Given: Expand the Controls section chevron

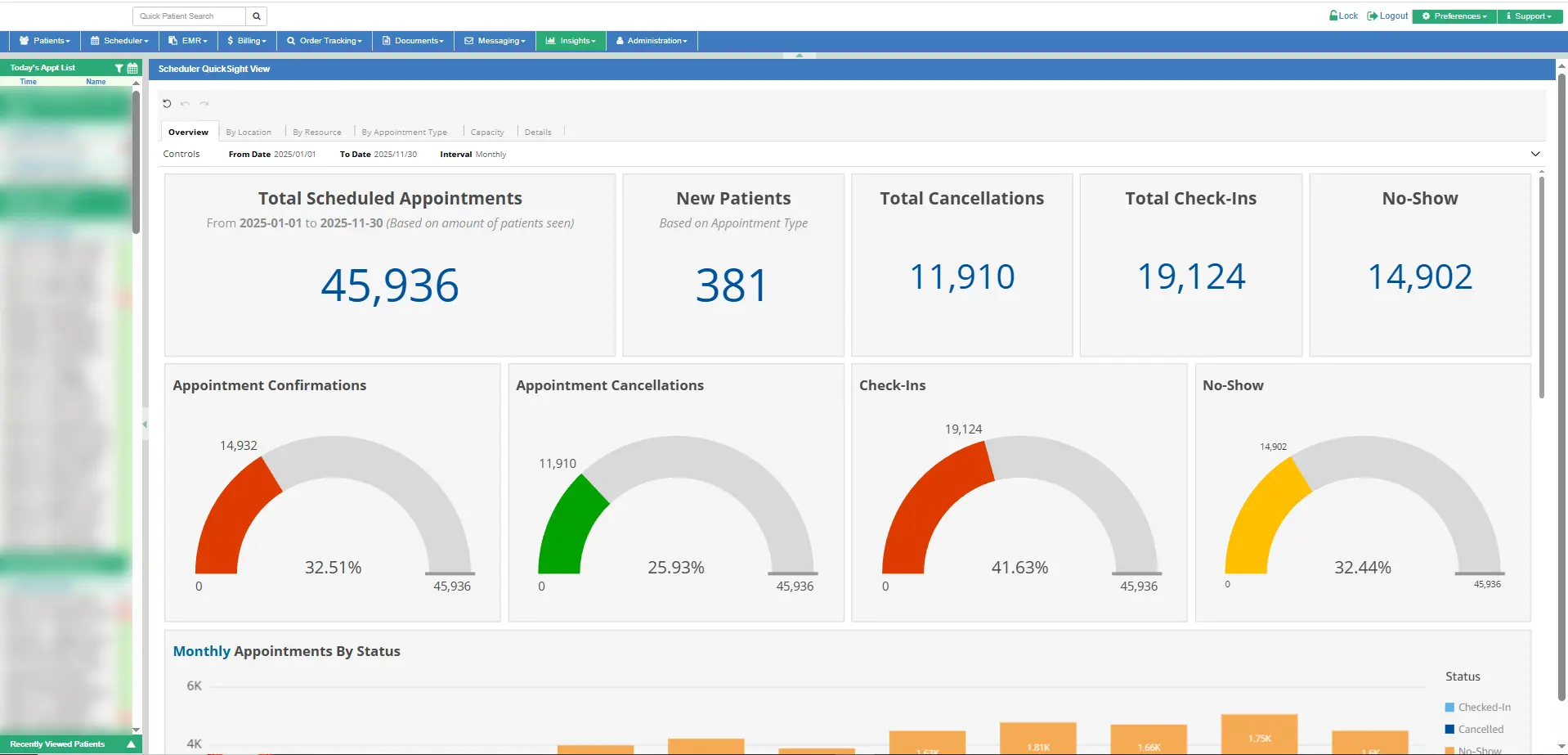Looking at the screenshot, I should [x=1535, y=154].
